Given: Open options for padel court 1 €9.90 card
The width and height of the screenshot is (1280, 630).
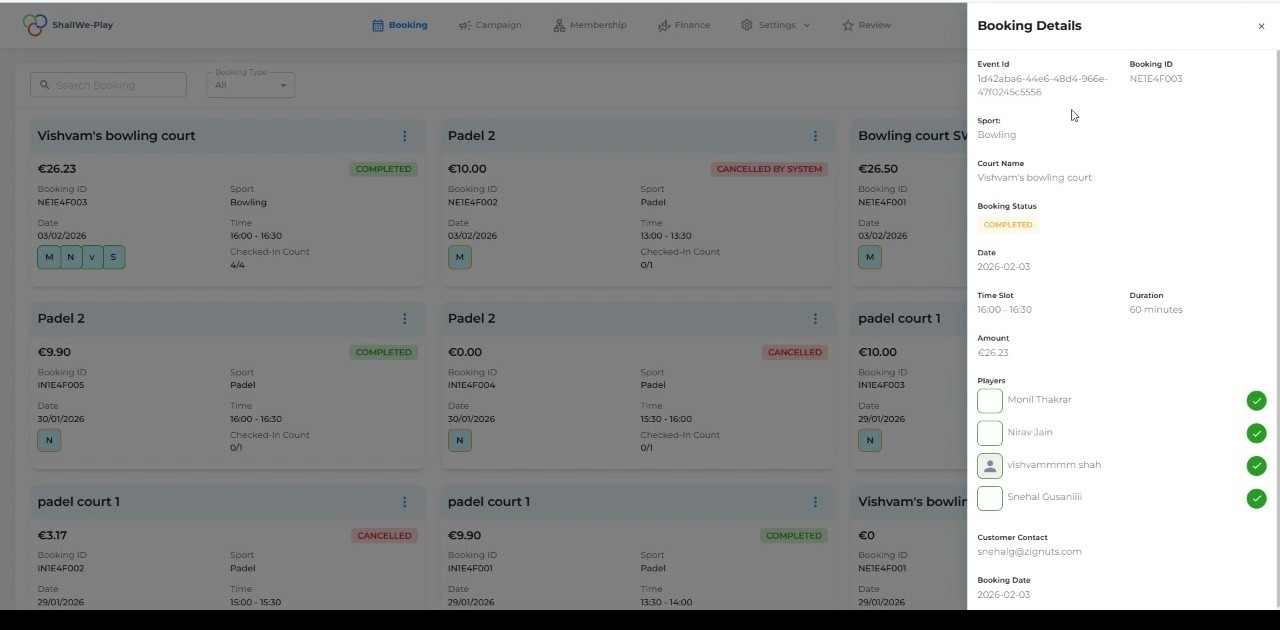Looking at the screenshot, I should coord(815,502).
